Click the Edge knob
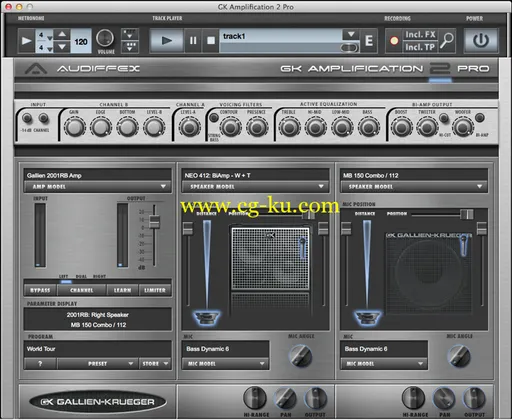Image resolution: width=512 pixels, height=420 pixels. pyautogui.click(x=101, y=127)
